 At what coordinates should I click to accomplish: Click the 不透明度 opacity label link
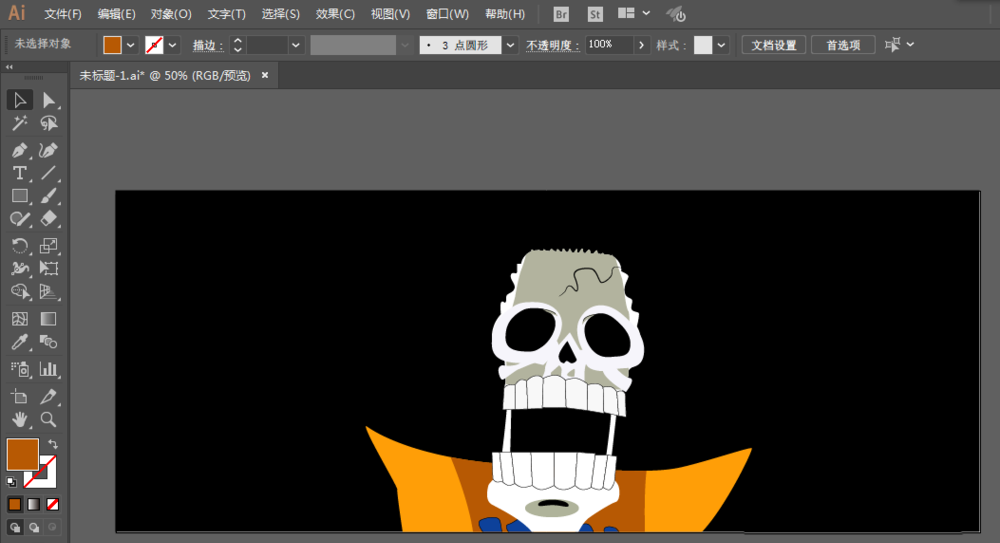552,45
